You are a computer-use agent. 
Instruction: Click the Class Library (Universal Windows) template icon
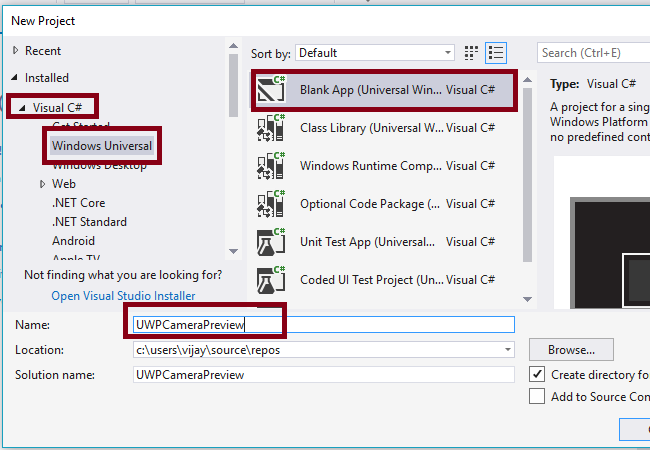[x=271, y=127]
